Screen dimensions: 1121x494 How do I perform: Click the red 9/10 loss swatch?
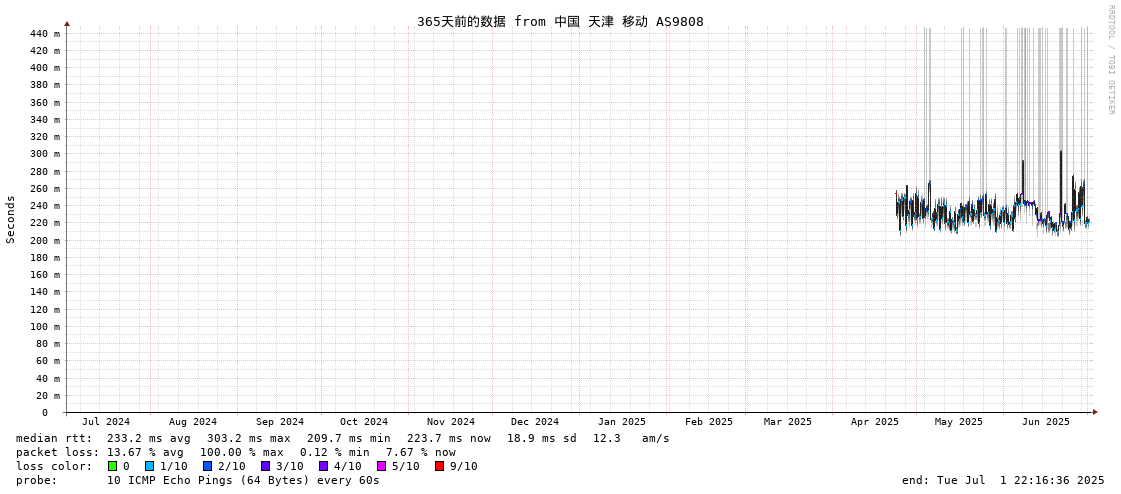(x=439, y=466)
